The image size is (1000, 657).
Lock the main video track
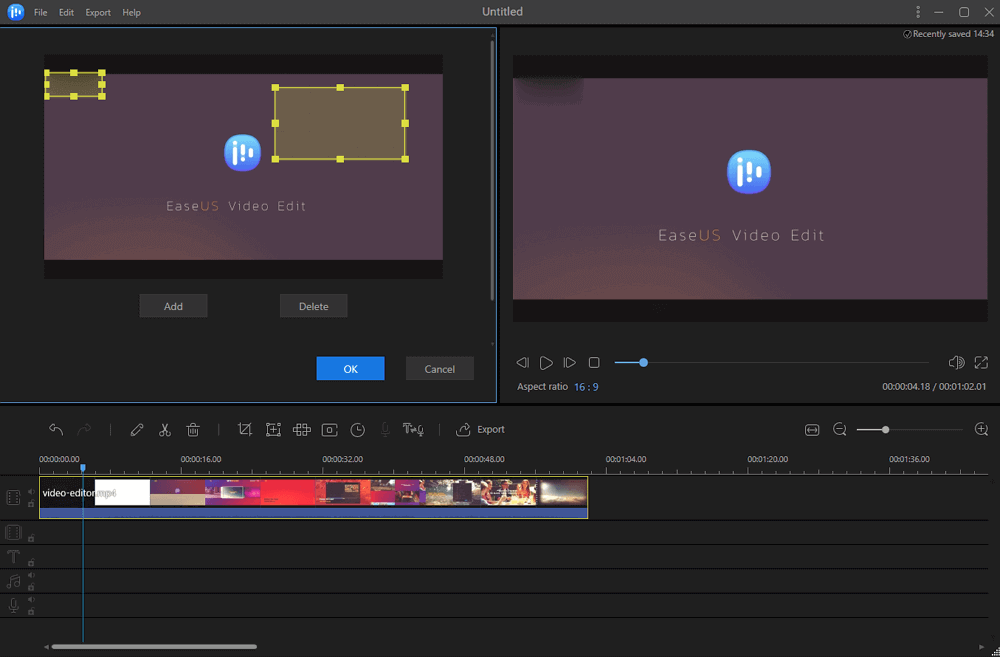tap(31, 503)
